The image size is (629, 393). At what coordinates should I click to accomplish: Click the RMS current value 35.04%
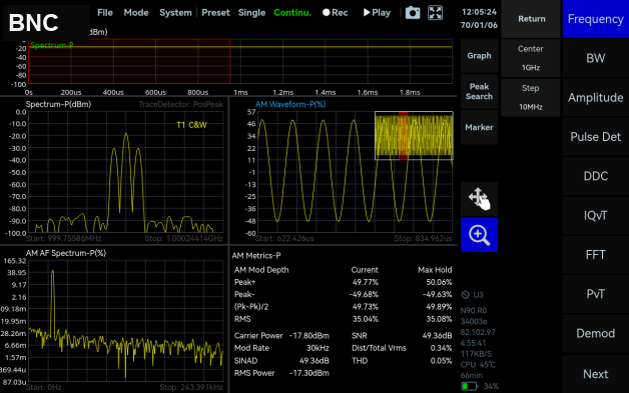click(x=365, y=319)
